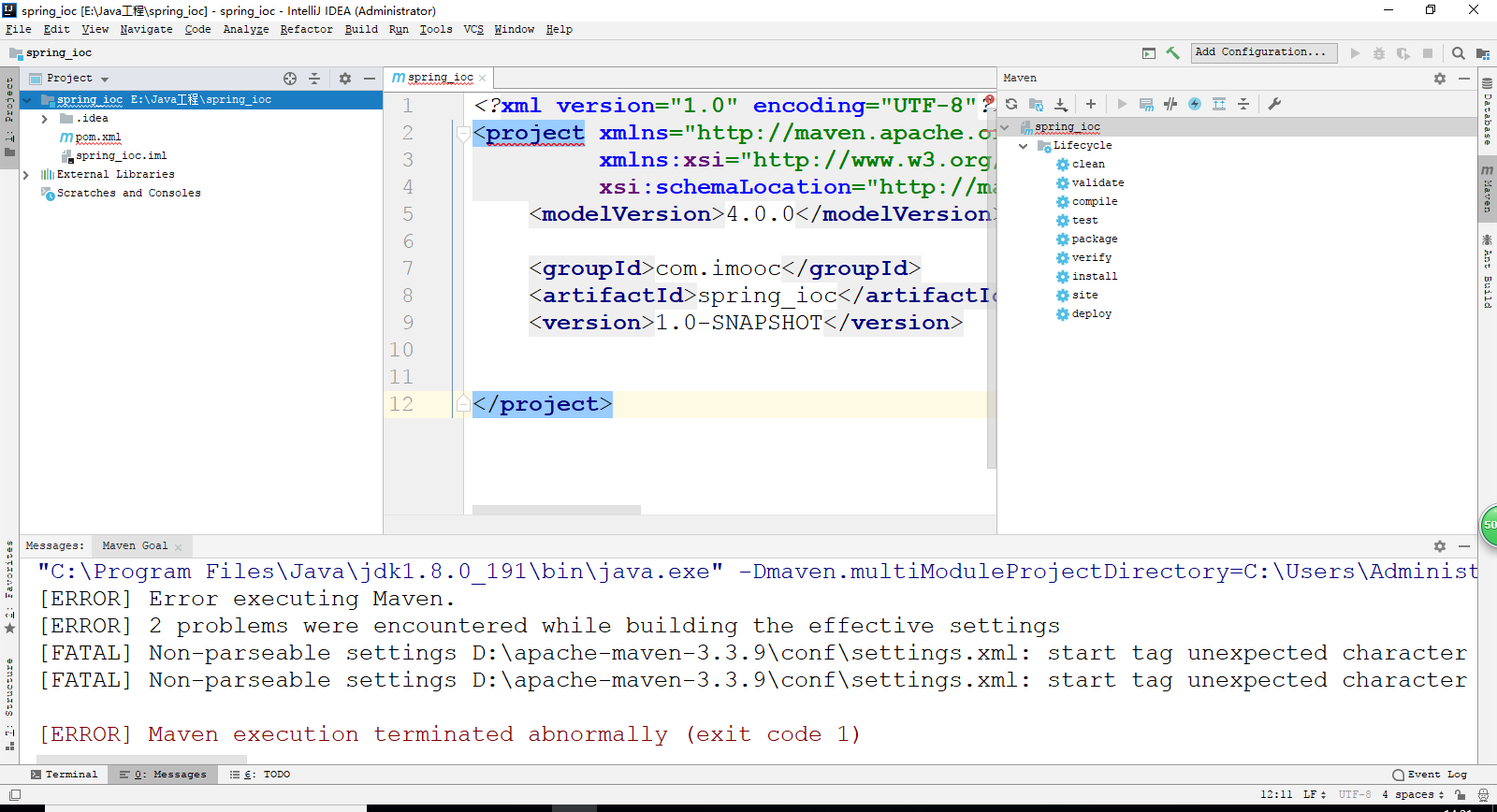Execute Maven Goal icon in Maven toolbar
The height and width of the screenshot is (812, 1497).
(1146, 104)
